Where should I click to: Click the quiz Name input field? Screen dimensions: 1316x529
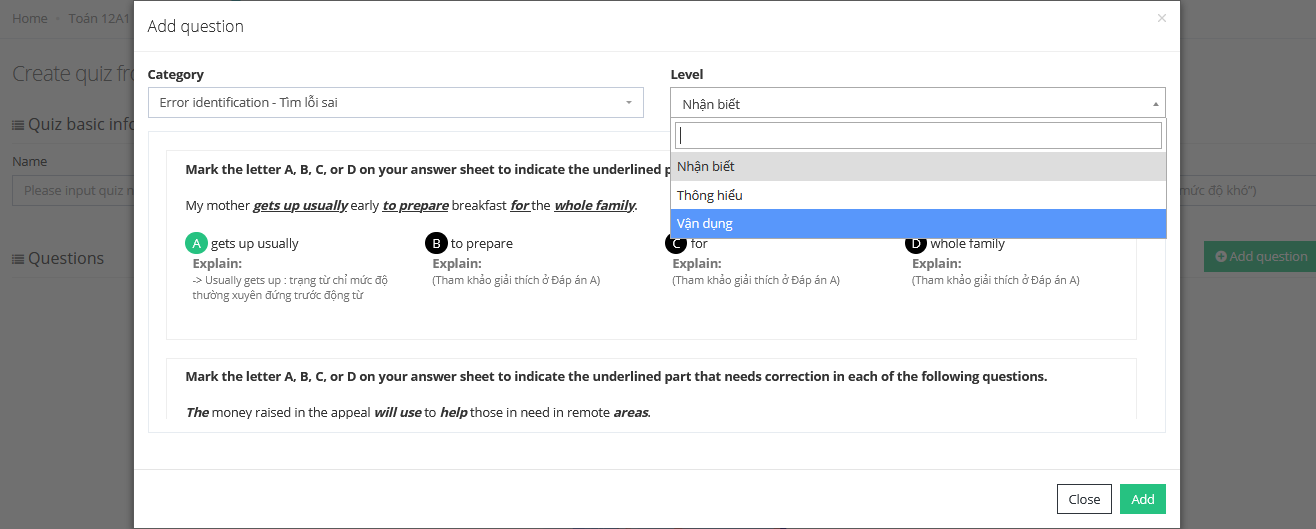click(72, 190)
